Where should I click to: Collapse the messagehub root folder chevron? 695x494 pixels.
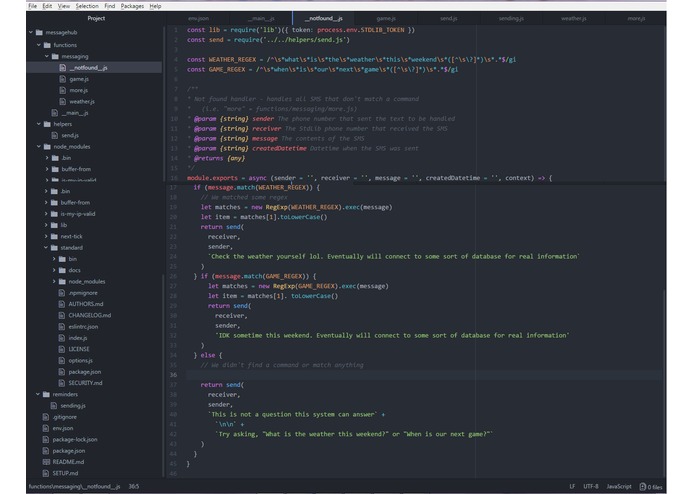[31, 32]
